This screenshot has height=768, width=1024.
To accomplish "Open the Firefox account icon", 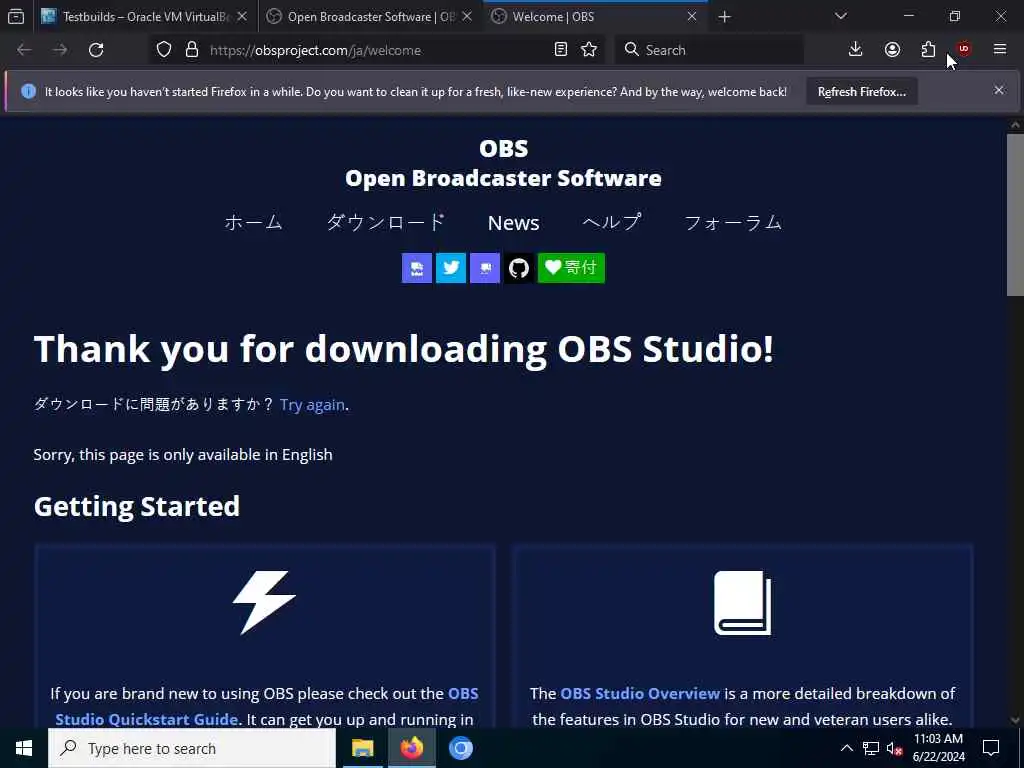I will click(892, 50).
